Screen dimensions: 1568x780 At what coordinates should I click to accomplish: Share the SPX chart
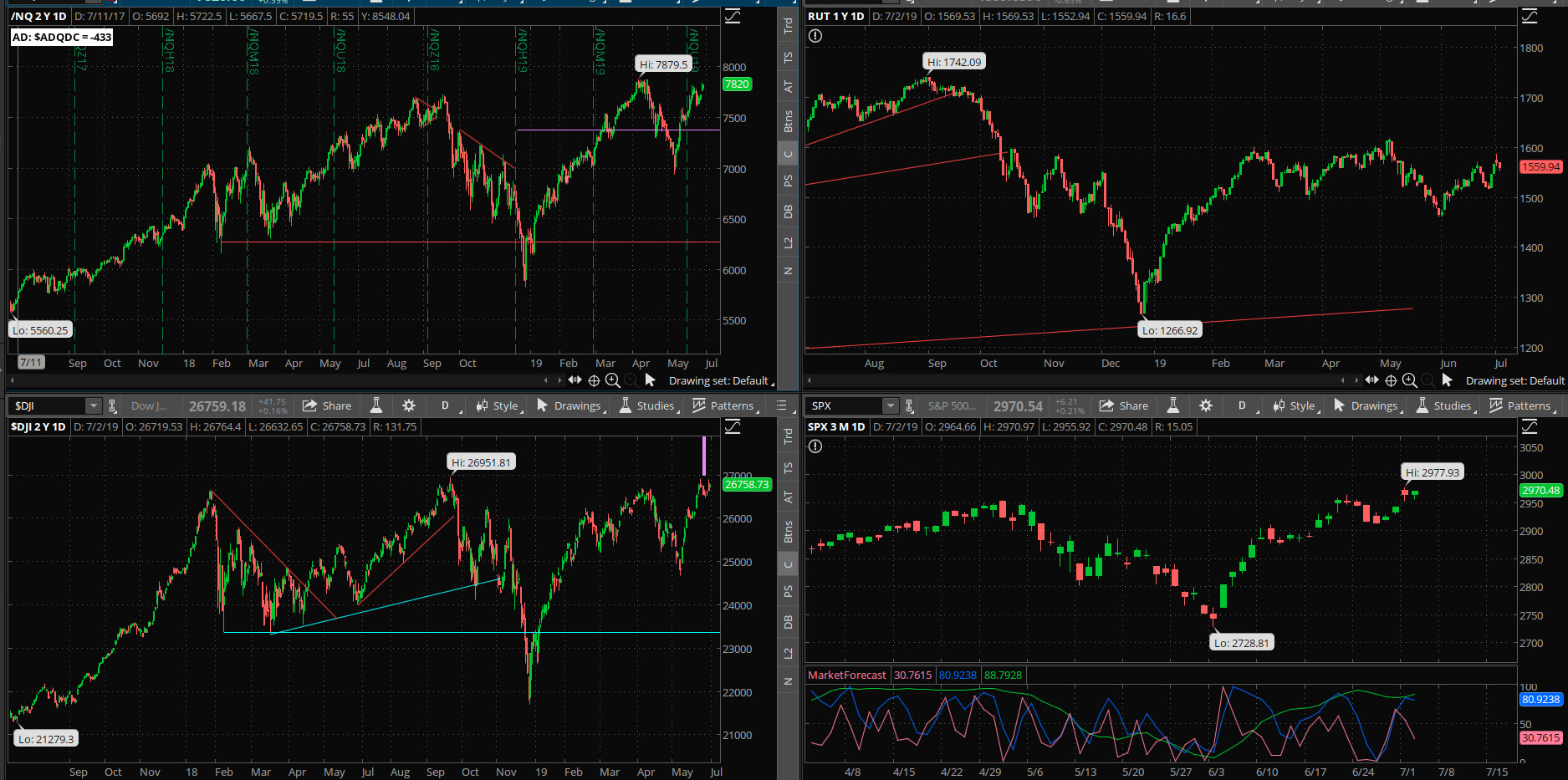[x=1124, y=405]
